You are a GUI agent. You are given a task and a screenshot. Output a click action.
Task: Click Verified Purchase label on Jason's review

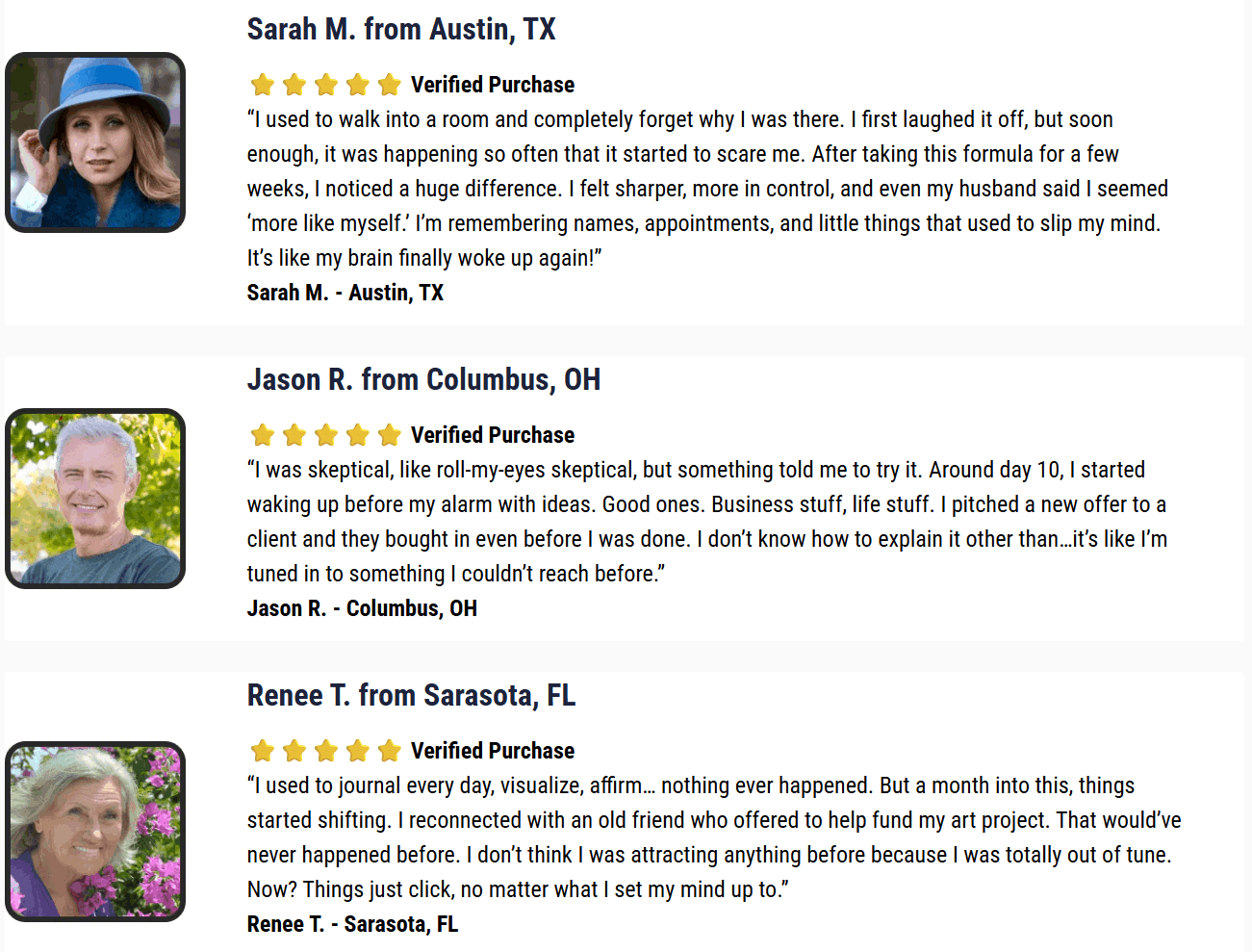[493, 435]
